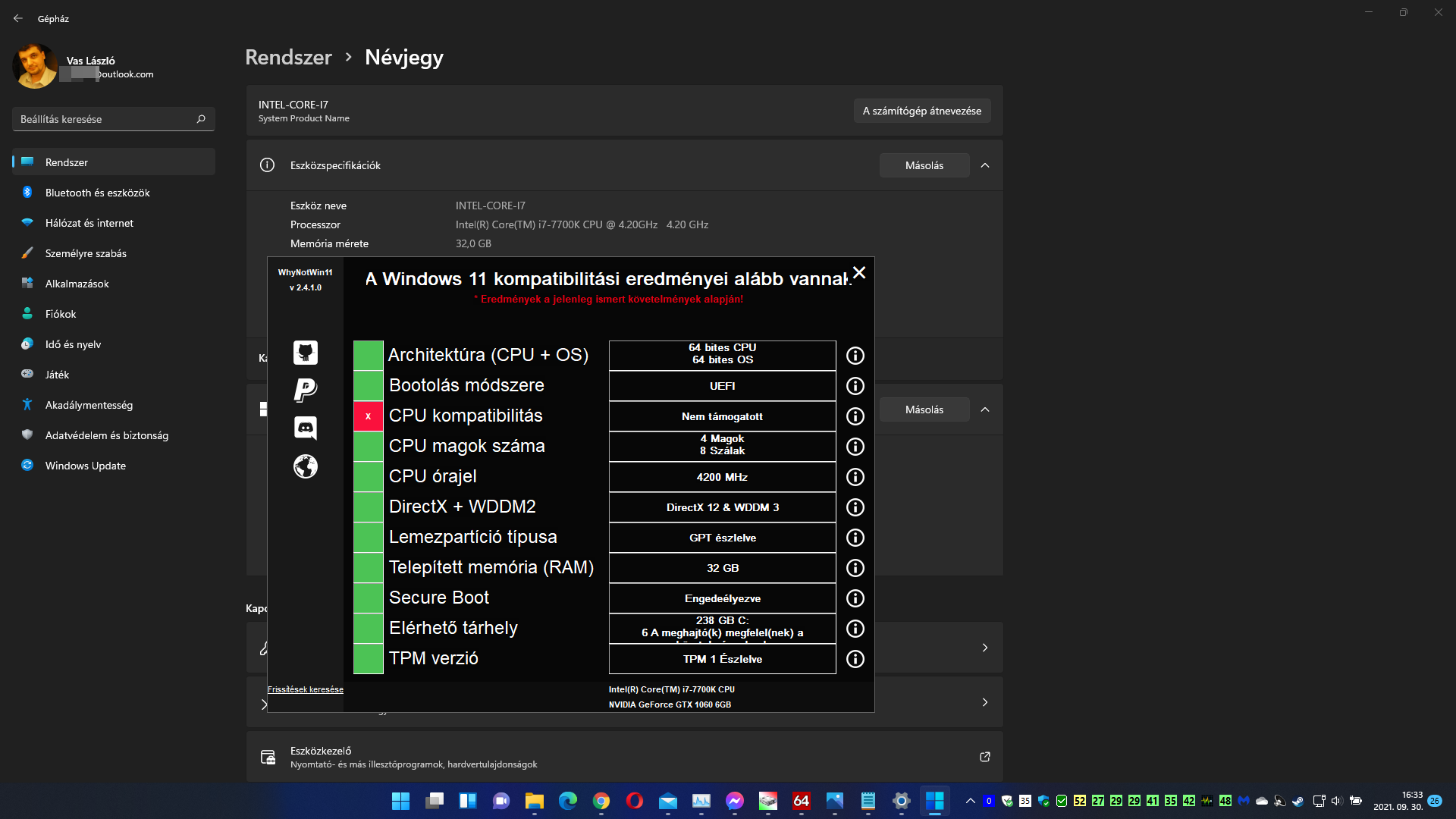The width and height of the screenshot is (1456, 819).
Task: Open Task View on the taskbar
Action: pyautogui.click(x=435, y=801)
